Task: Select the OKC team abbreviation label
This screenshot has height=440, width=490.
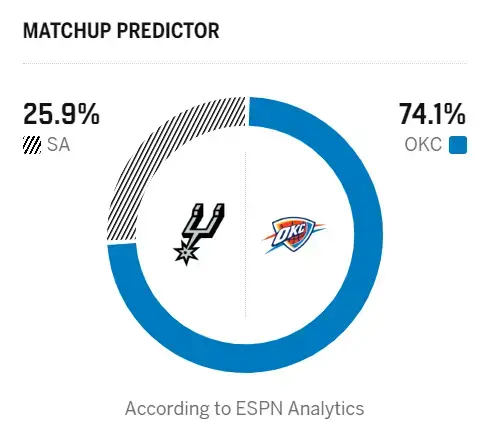Action: click(423, 145)
